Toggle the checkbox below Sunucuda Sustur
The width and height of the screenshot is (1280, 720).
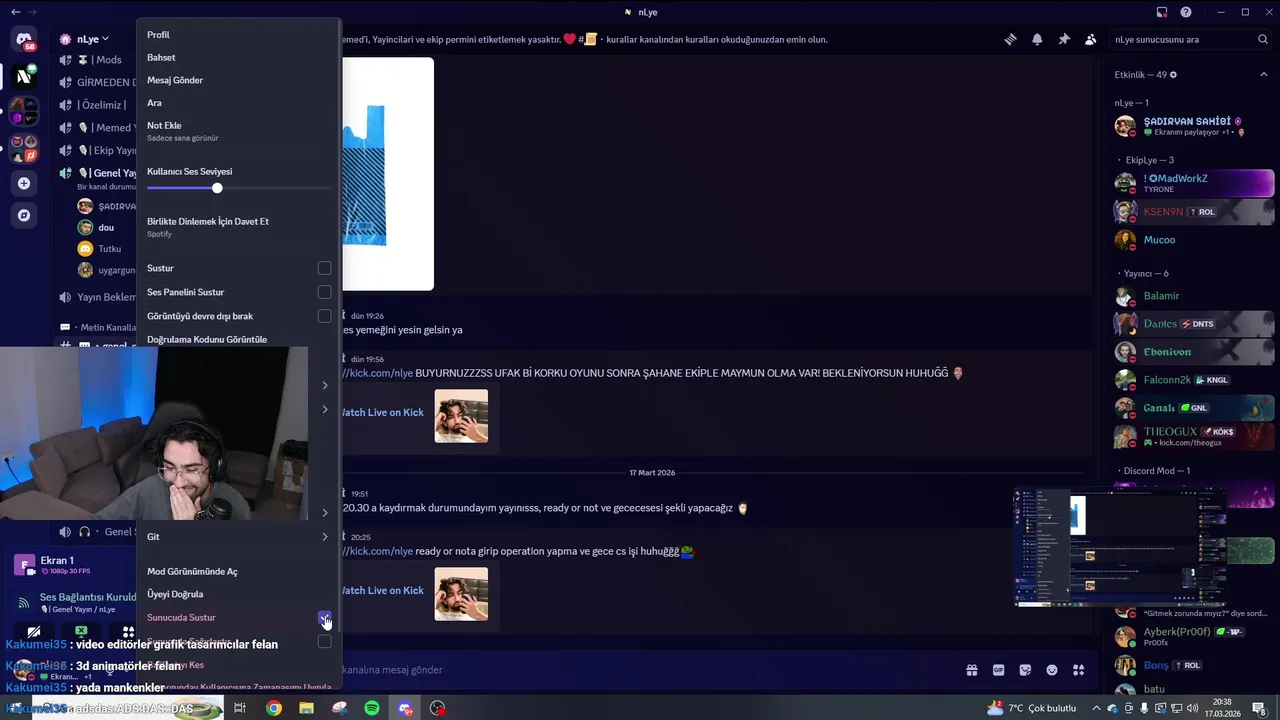324,641
